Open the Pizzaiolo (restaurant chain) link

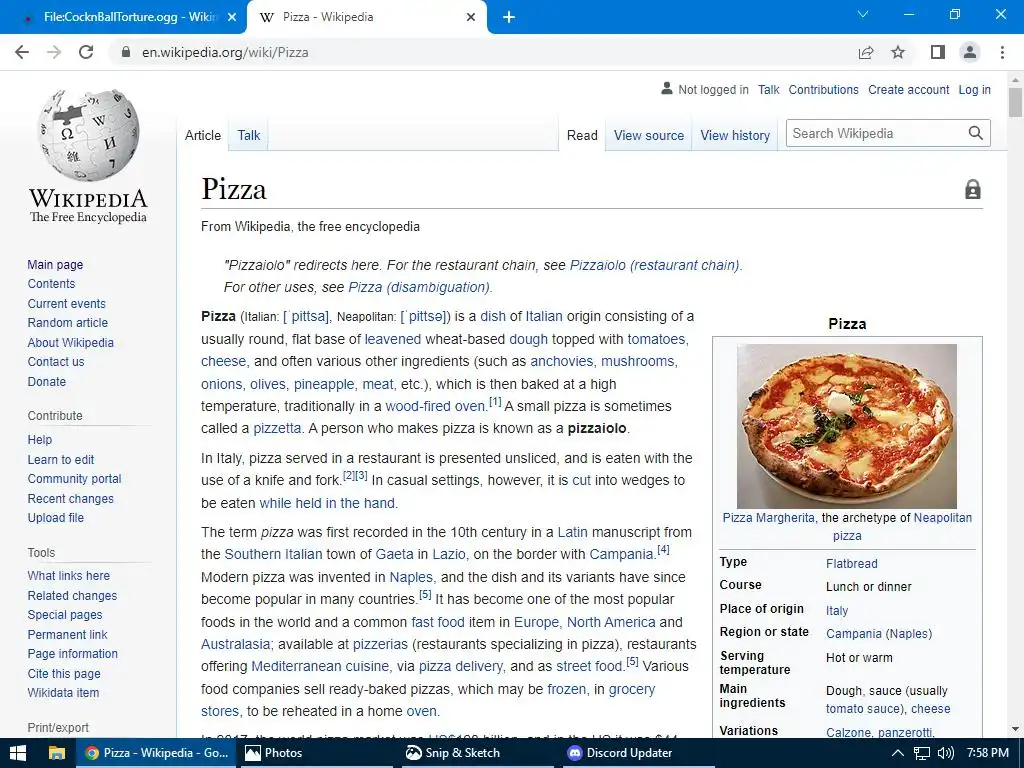655,265
